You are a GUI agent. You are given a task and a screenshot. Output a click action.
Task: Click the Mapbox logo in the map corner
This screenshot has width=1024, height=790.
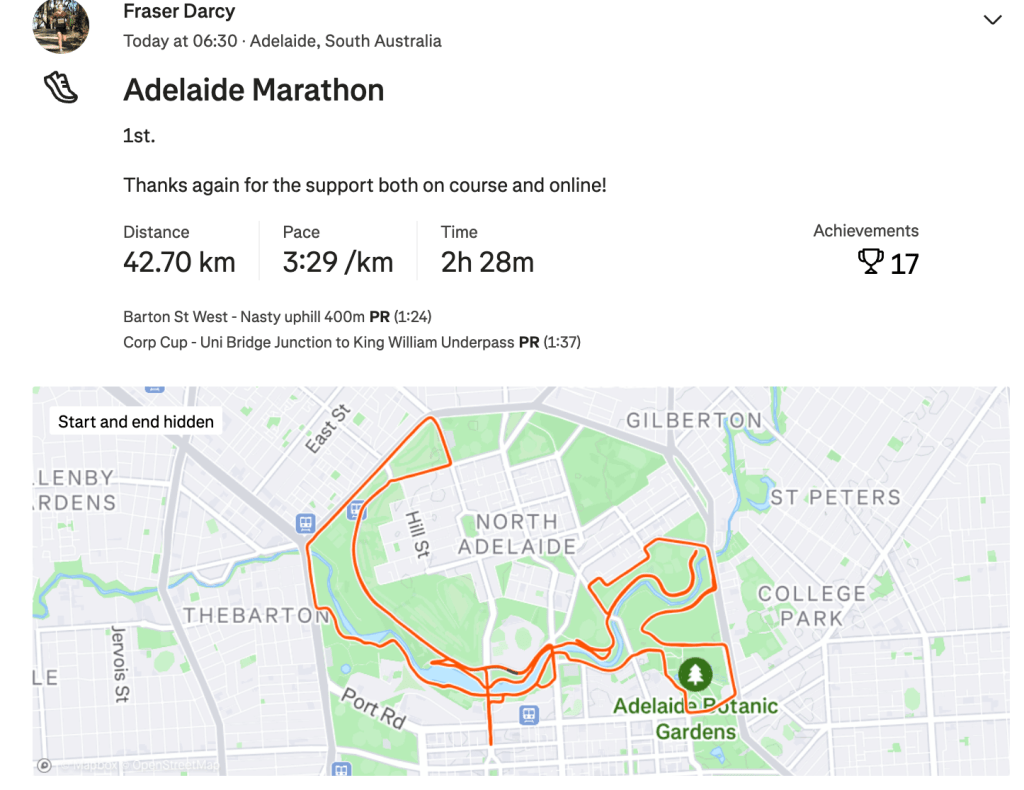[44, 765]
